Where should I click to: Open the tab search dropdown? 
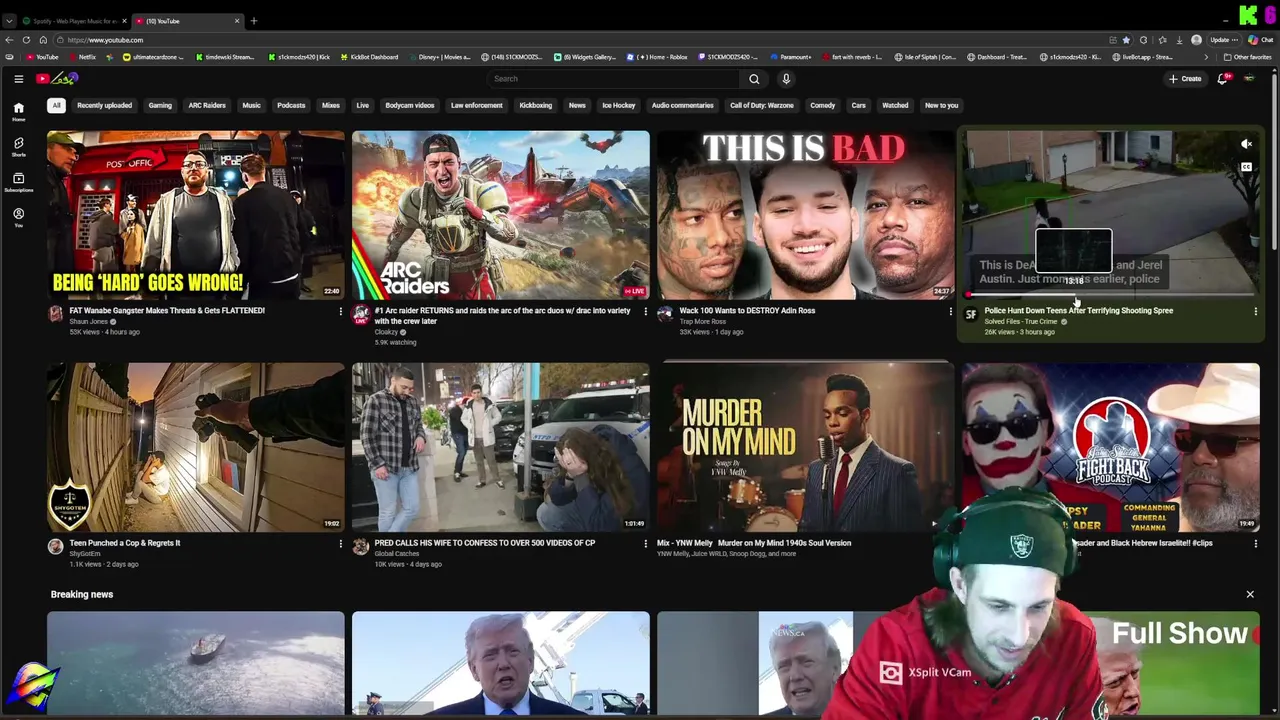click(9, 21)
